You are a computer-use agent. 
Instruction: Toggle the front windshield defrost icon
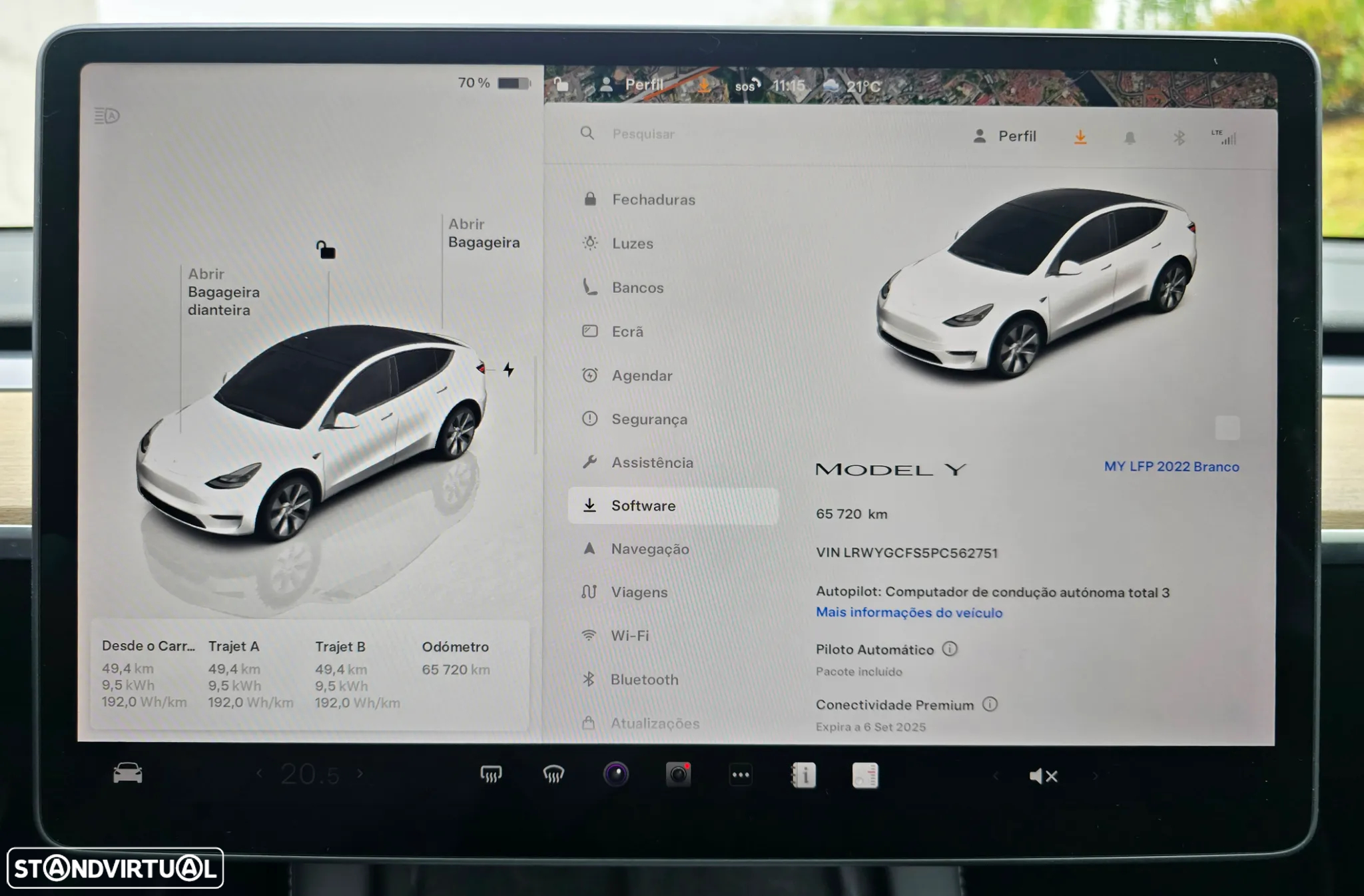(553, 774)
